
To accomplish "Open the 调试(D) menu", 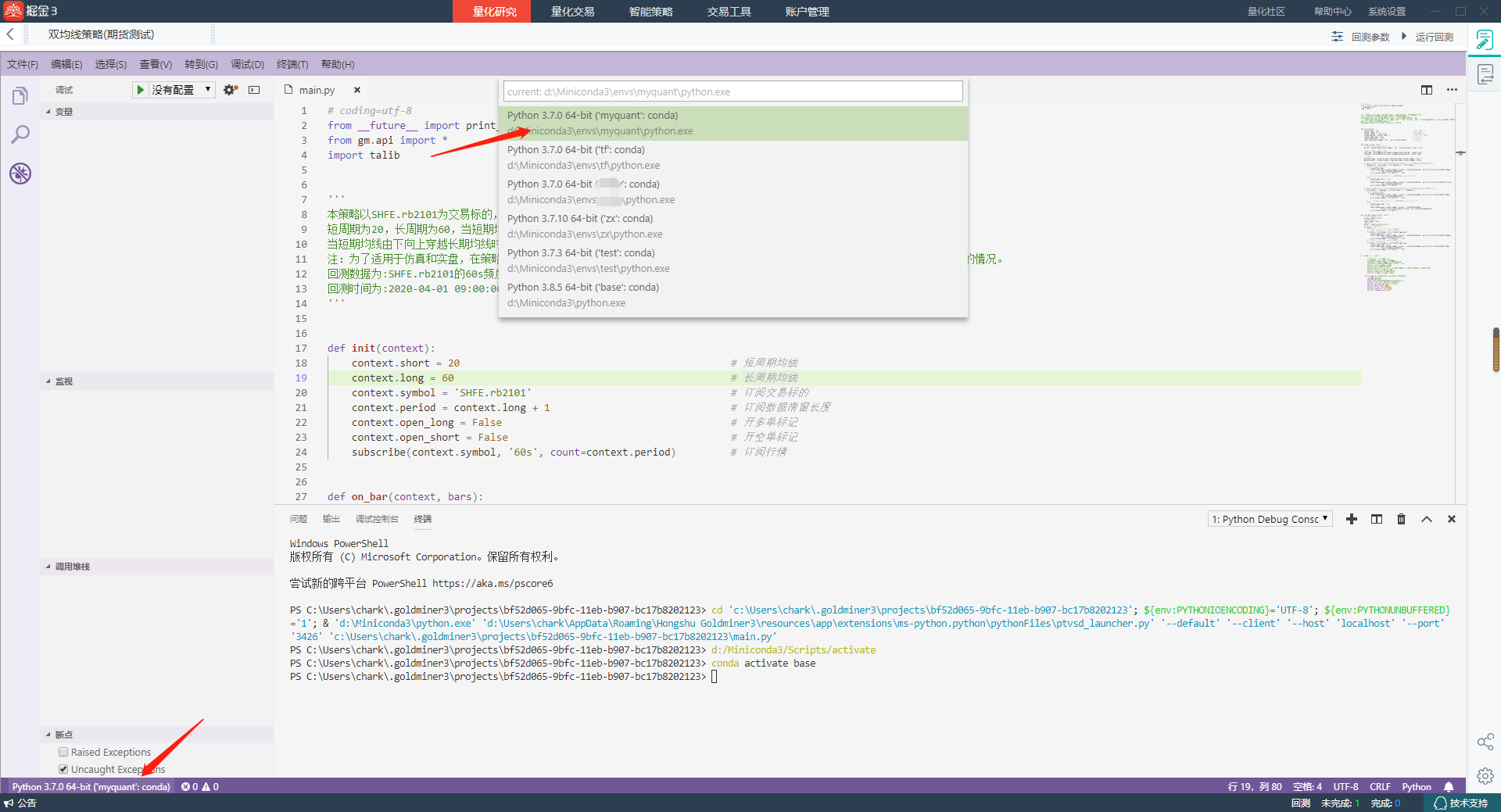I will [247, 64].
